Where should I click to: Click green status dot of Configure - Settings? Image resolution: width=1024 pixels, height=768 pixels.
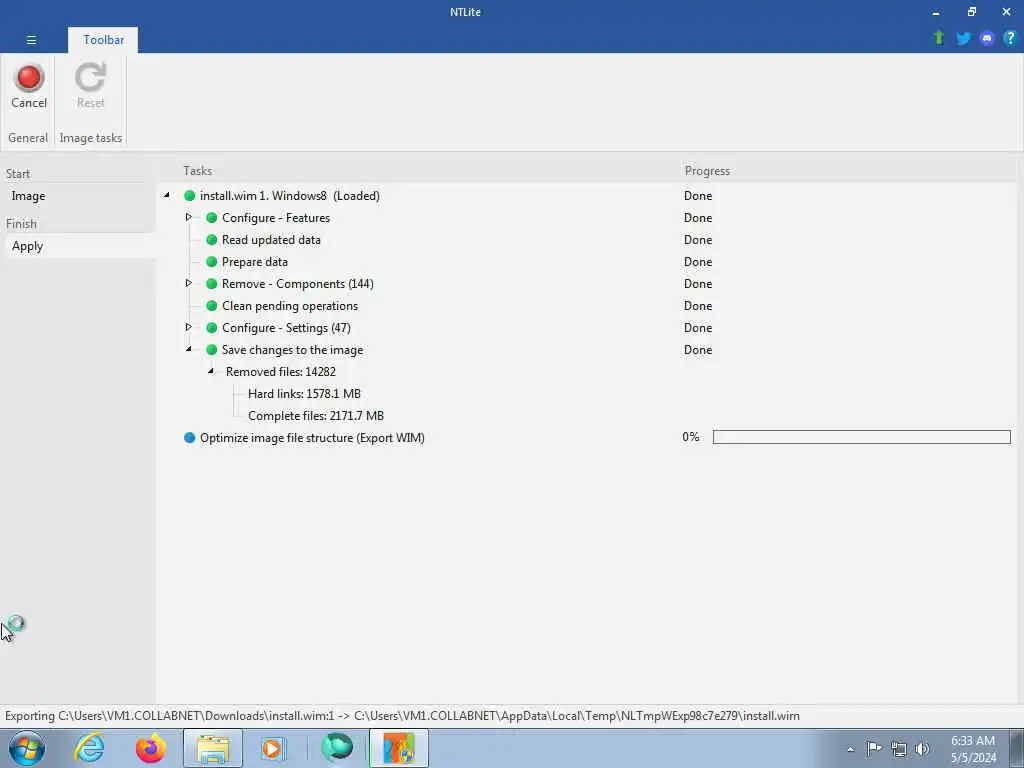point(212,328)
